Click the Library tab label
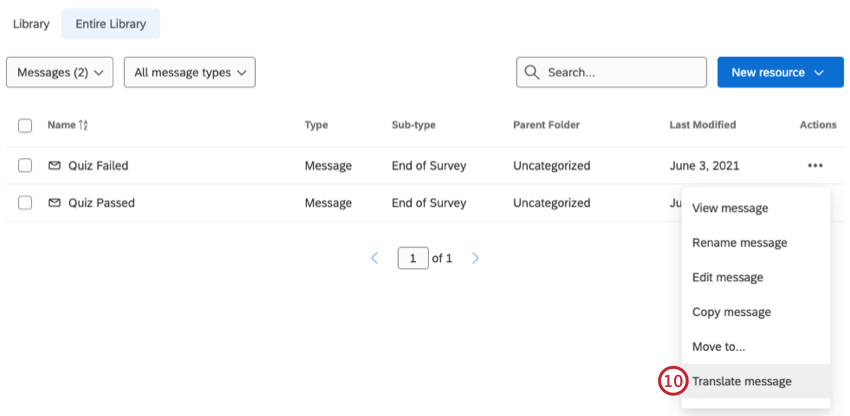 31,24
